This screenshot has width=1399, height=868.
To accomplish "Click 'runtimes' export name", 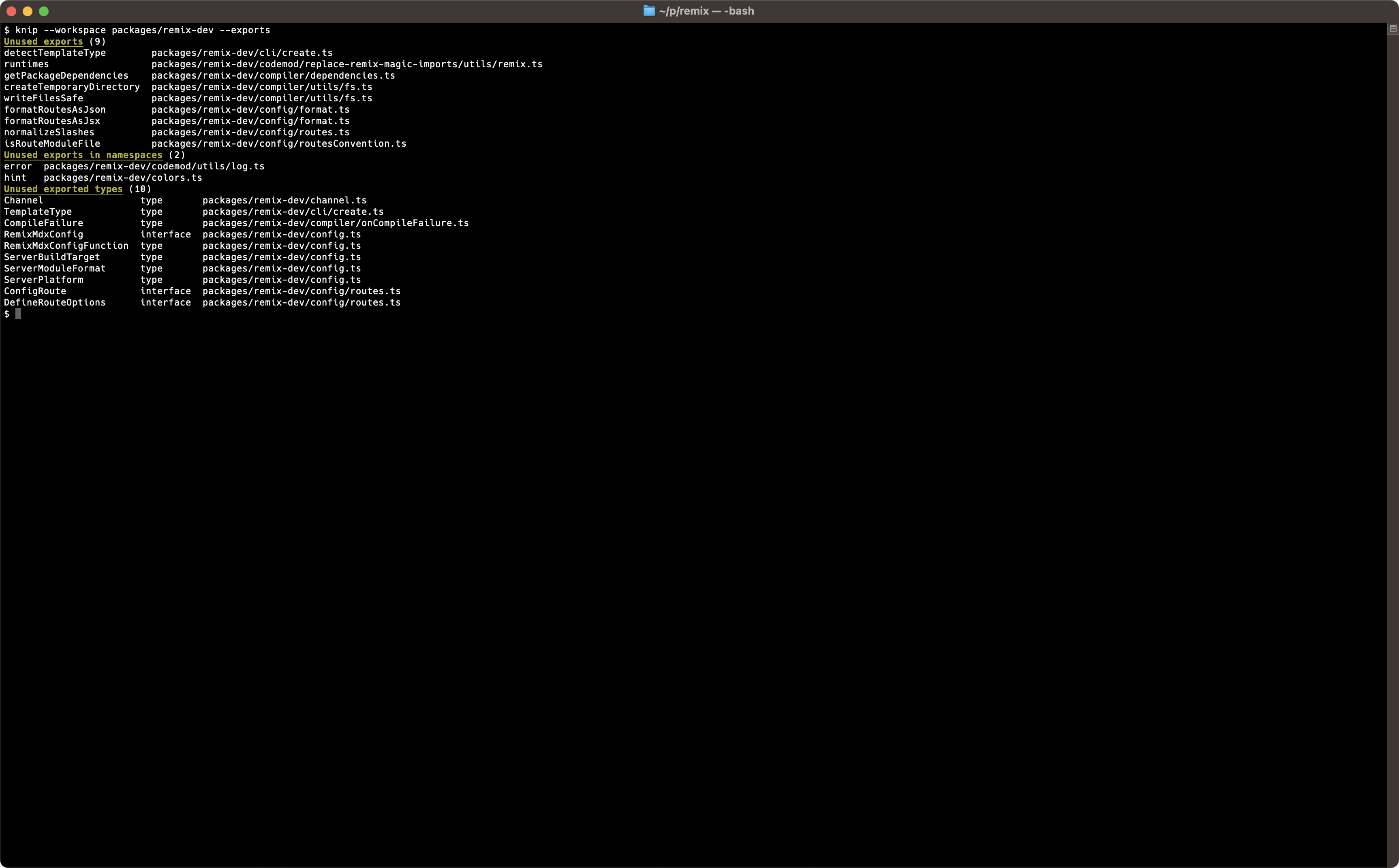I will [x=26, y=64].
